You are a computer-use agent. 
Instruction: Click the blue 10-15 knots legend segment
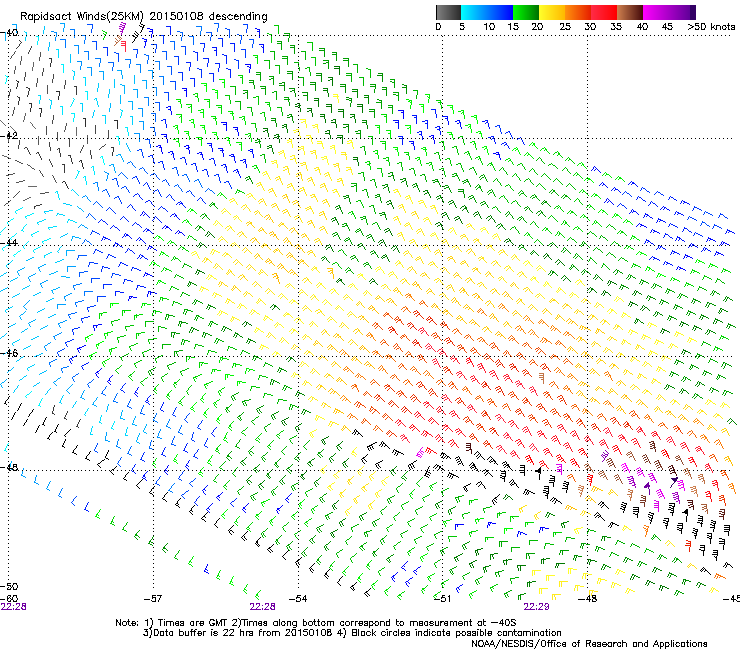[x=500, y=12]
